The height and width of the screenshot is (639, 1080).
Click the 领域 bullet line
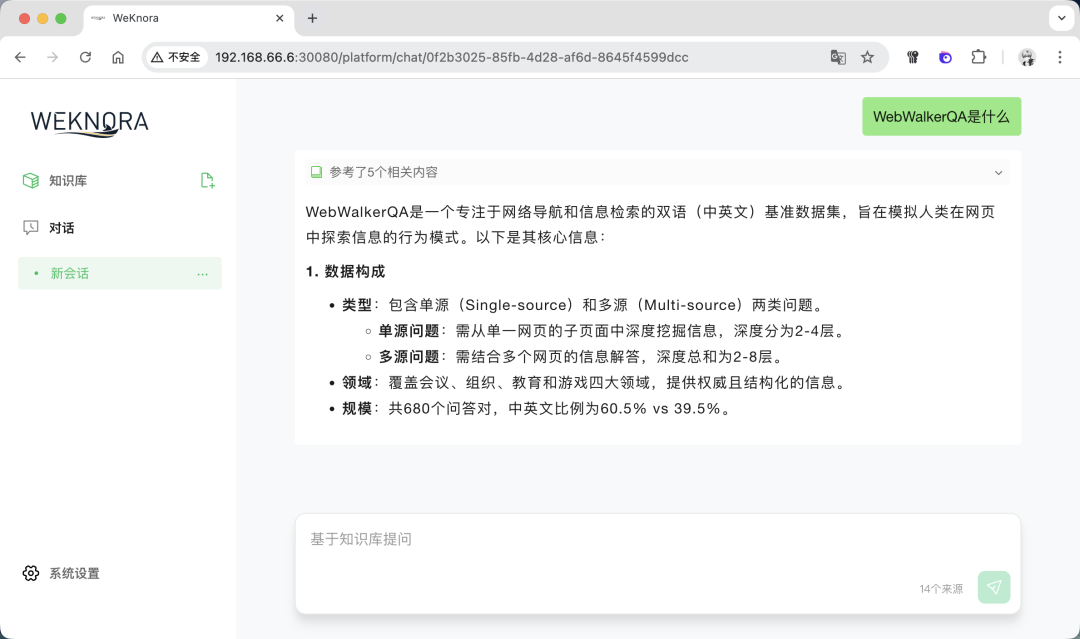click(595, 383)
